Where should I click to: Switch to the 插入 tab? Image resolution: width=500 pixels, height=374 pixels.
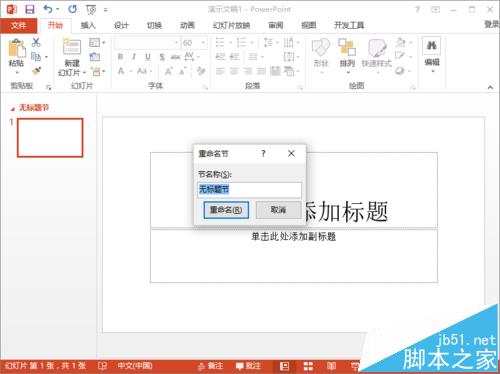pyautogui.click(x=88, y=25)
